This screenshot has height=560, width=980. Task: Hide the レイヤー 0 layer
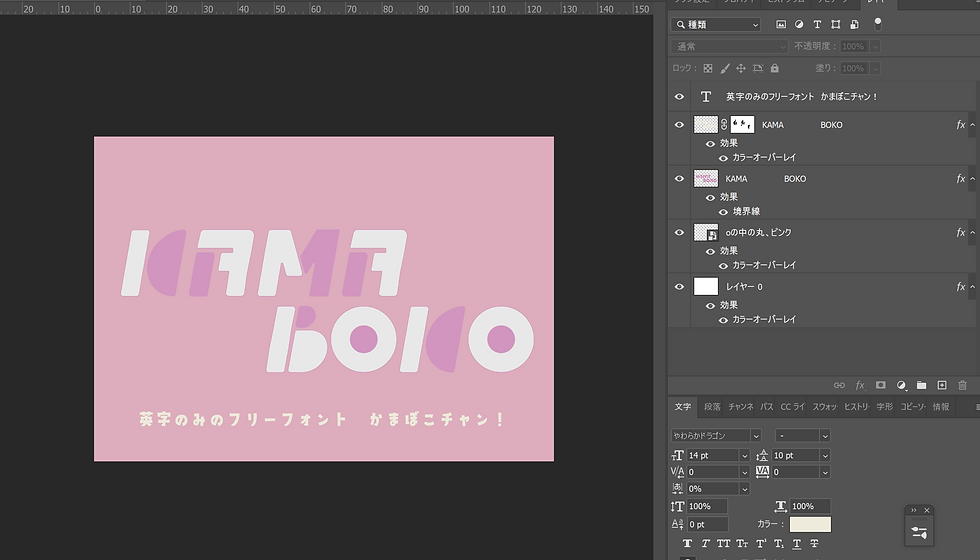679,287
